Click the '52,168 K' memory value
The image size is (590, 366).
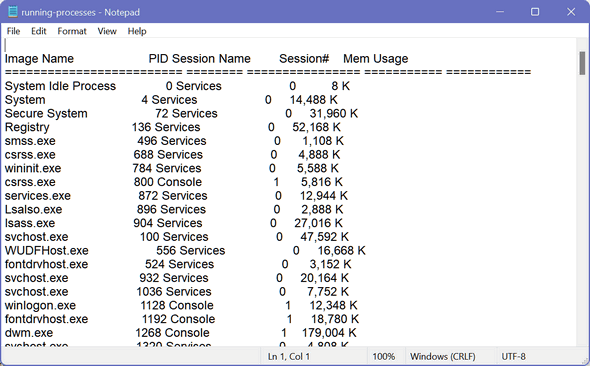click(x=316, y=127)
